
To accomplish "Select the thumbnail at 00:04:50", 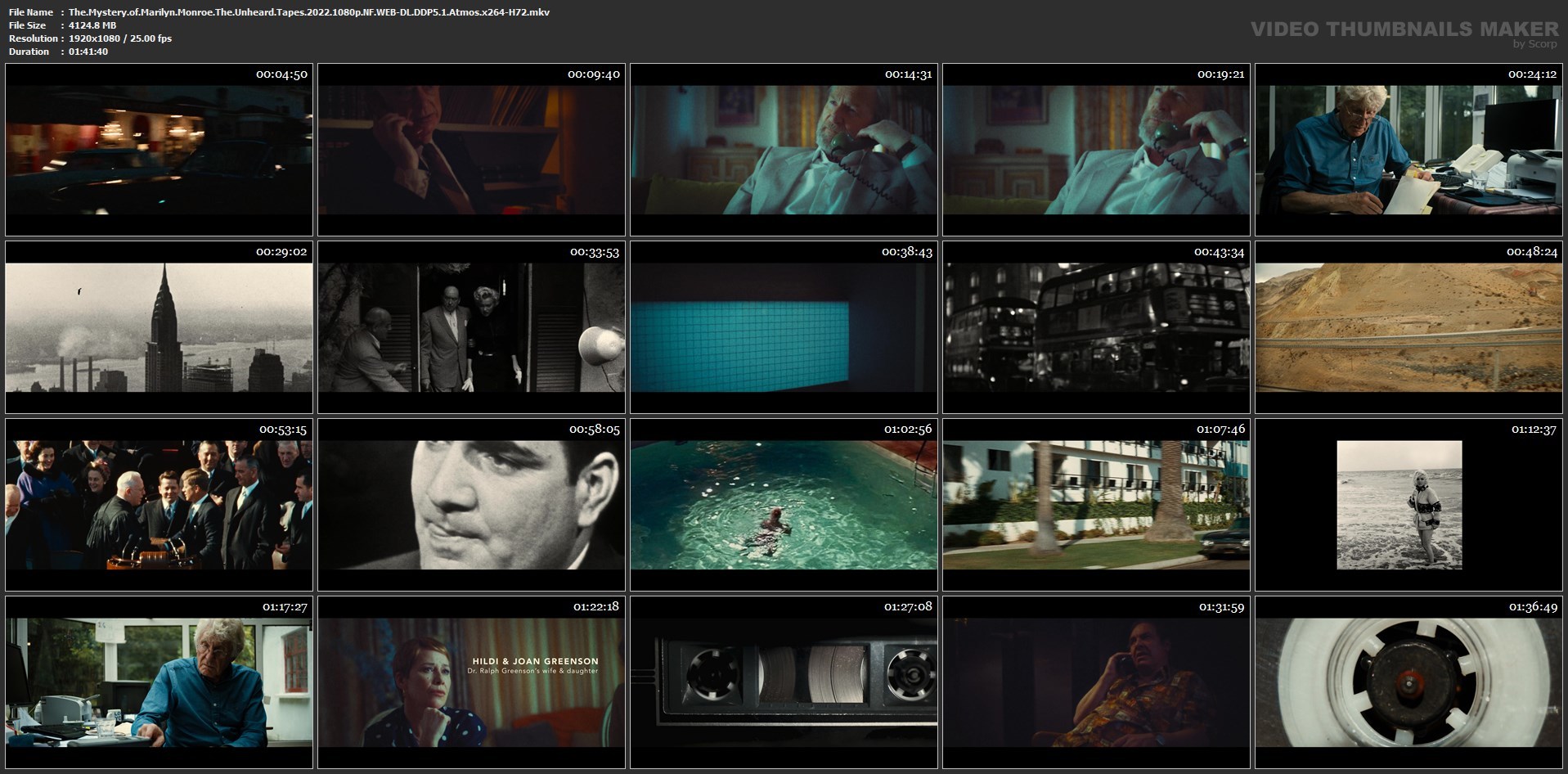I will 159,150.
